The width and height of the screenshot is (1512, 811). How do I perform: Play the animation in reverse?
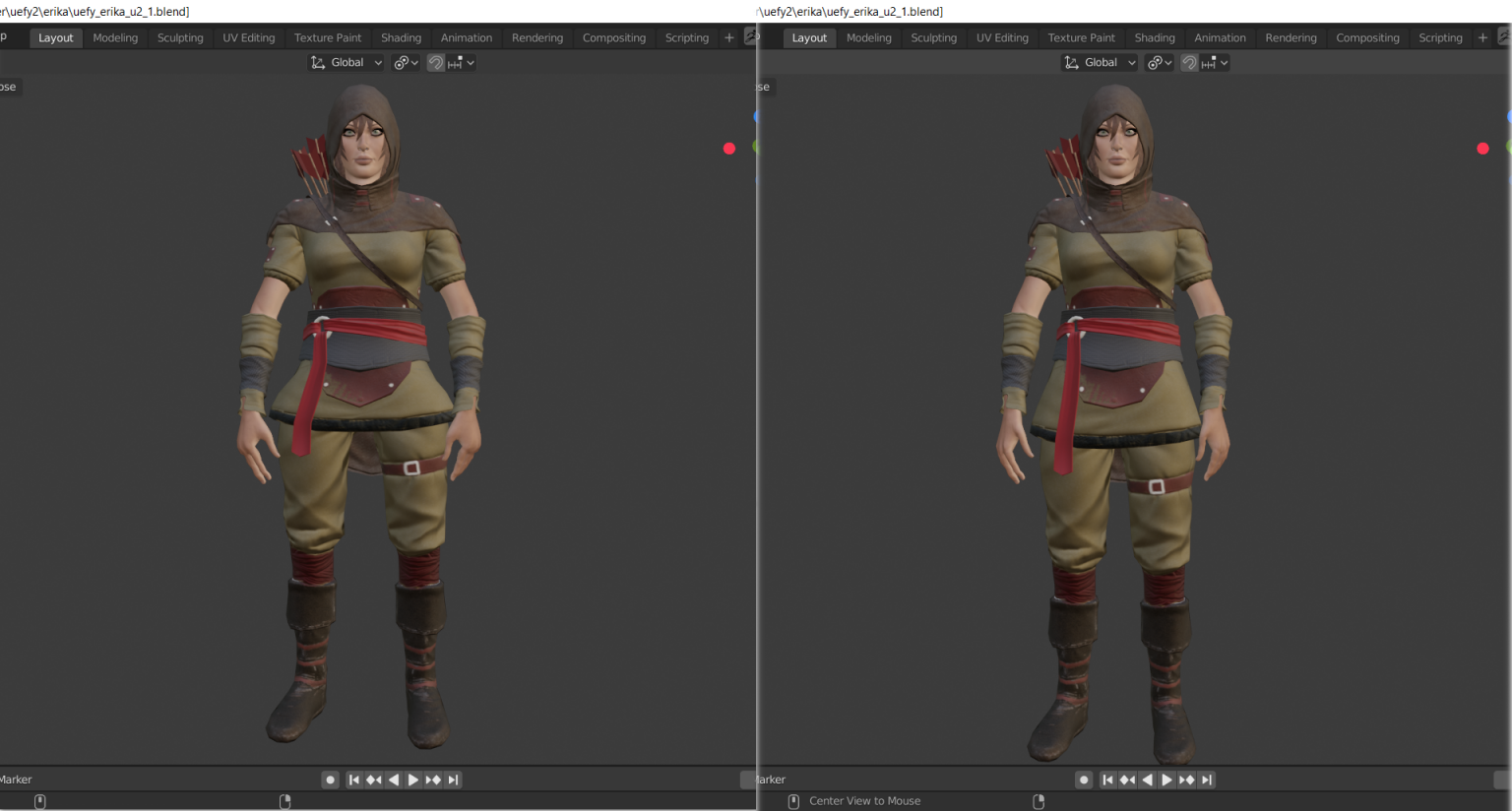[x=394, y=780]
